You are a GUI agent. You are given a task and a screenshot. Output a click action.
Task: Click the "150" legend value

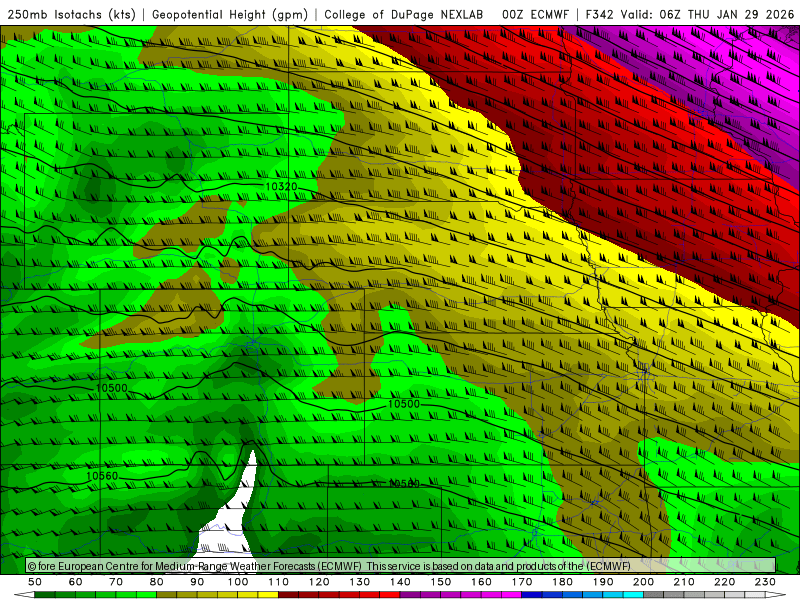(x=441, y=582)
